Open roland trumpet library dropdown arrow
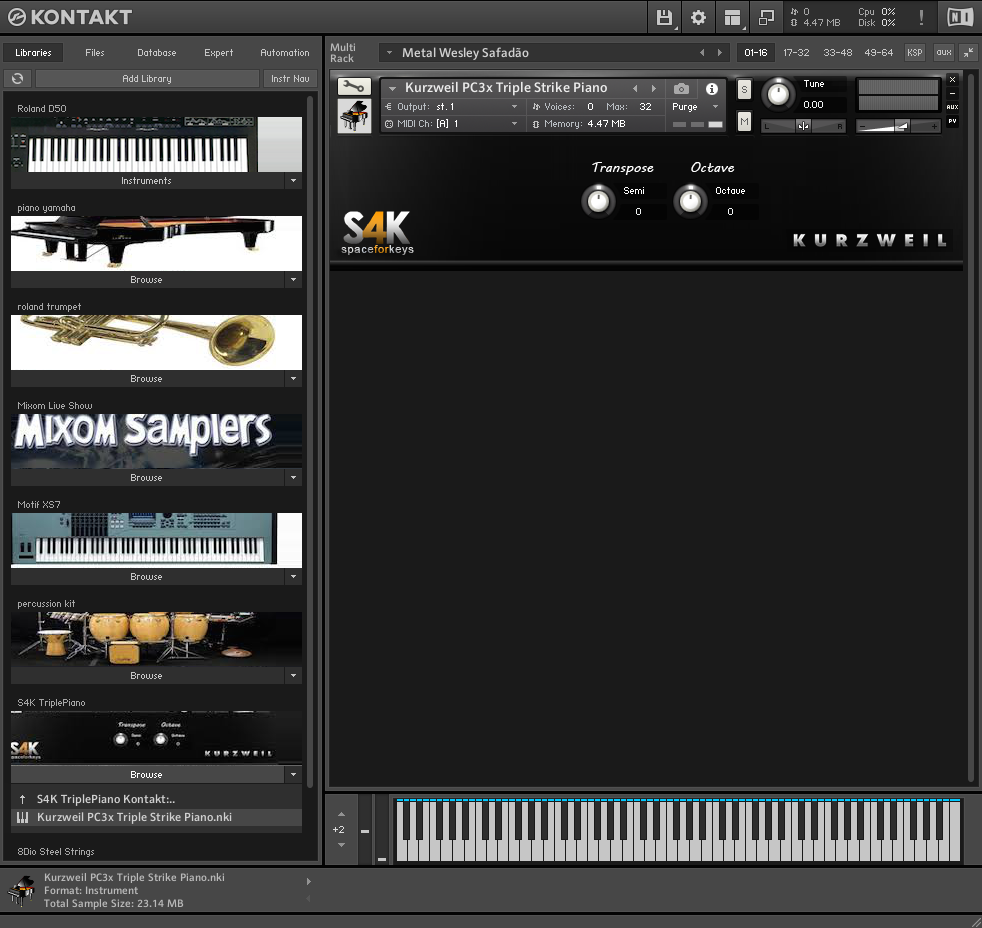982x928 pixels. [x=293, y=378]
